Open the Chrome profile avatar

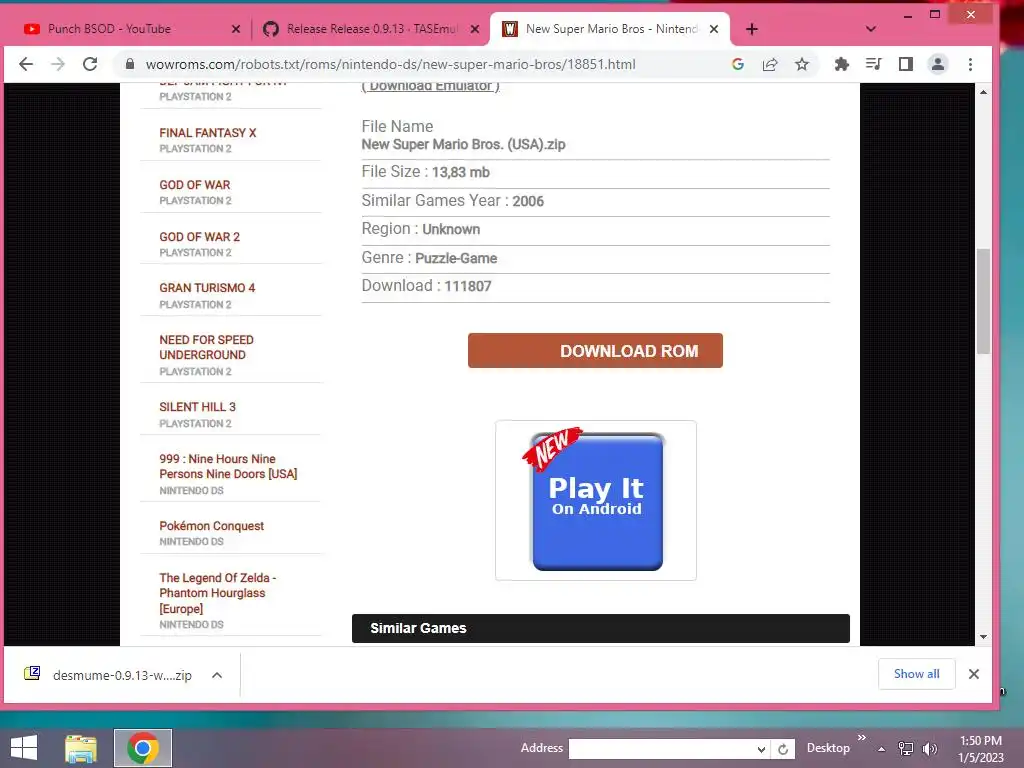(x=938, y=64)
